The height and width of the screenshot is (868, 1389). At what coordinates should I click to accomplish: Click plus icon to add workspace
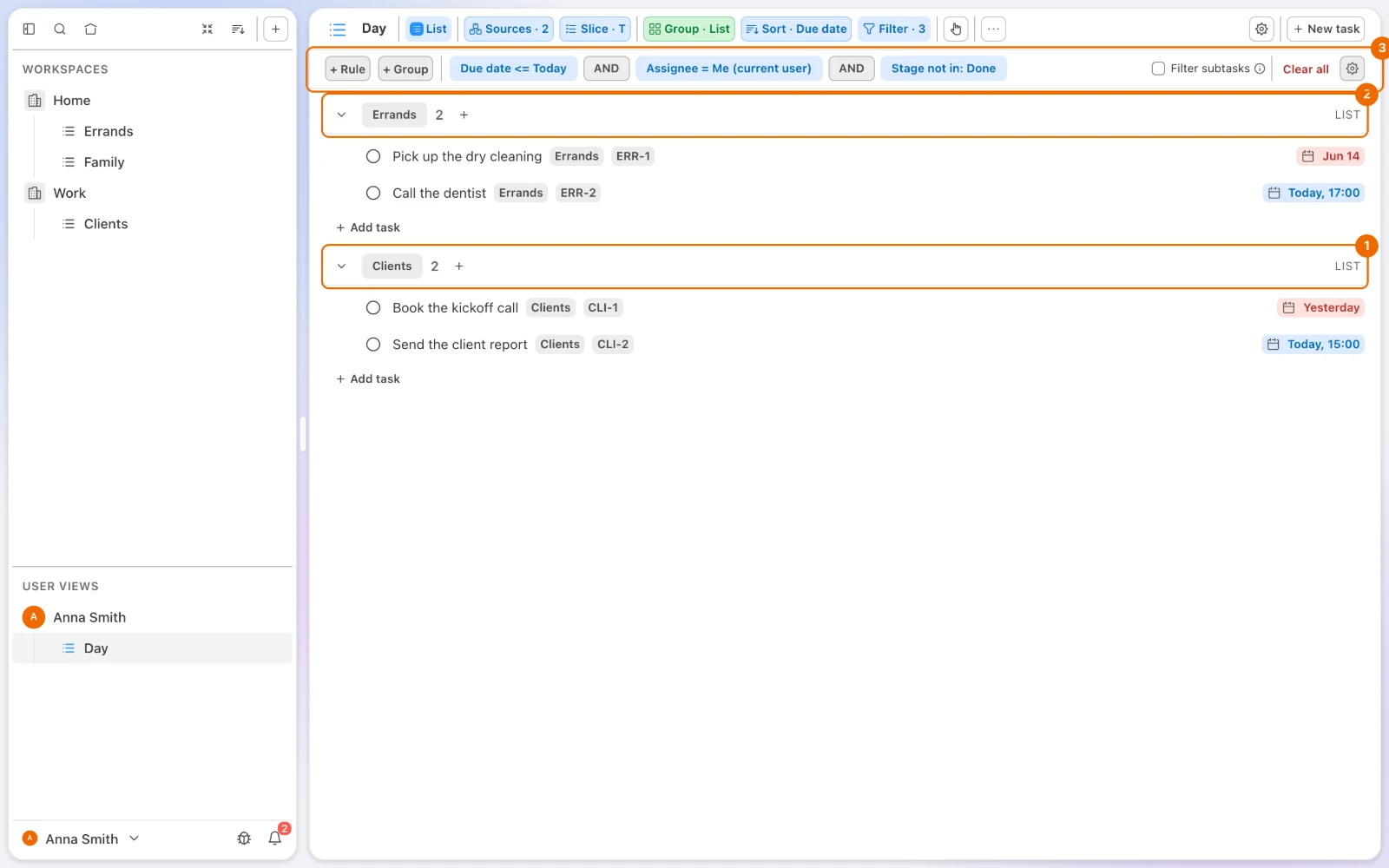(x=275, y=29)
